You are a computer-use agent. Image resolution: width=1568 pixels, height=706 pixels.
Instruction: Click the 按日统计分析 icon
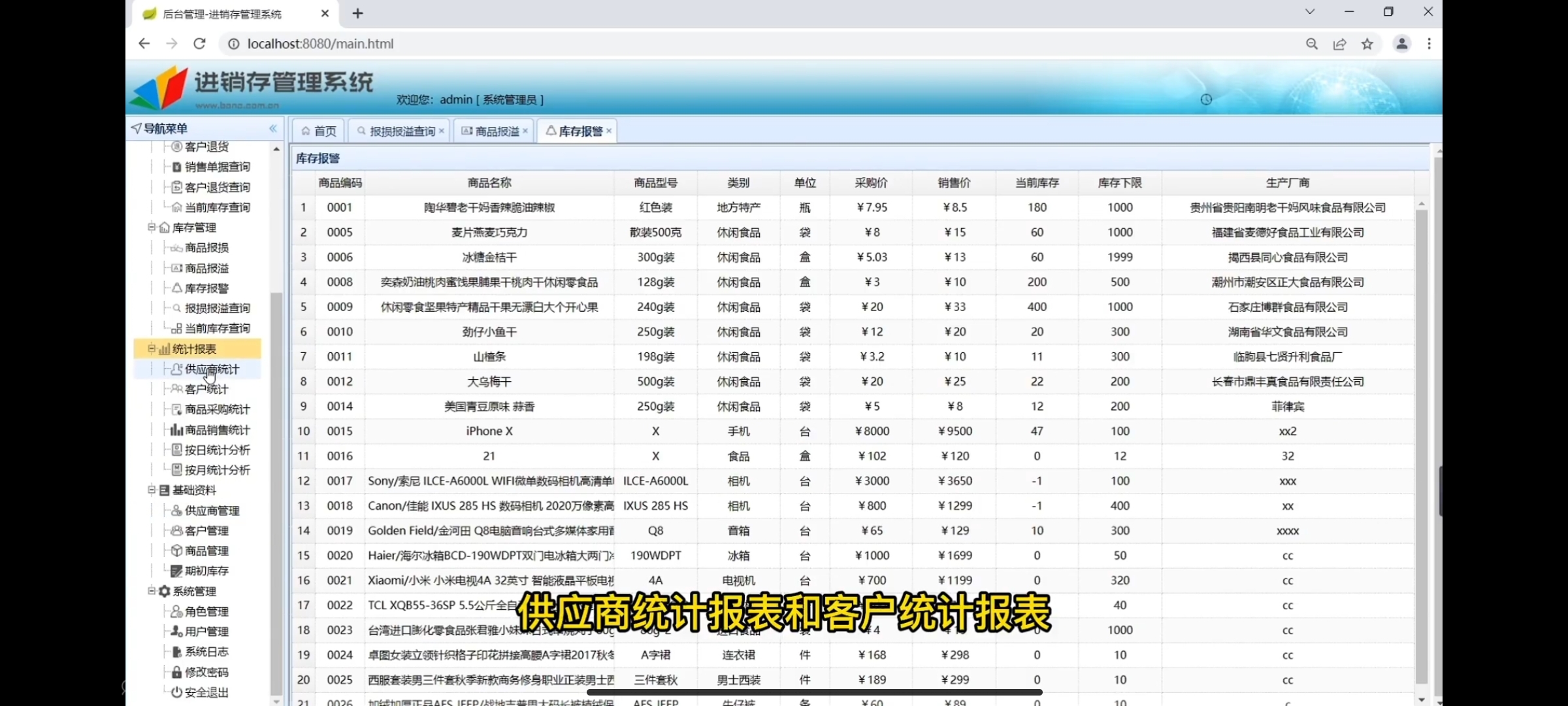(176, 450)
